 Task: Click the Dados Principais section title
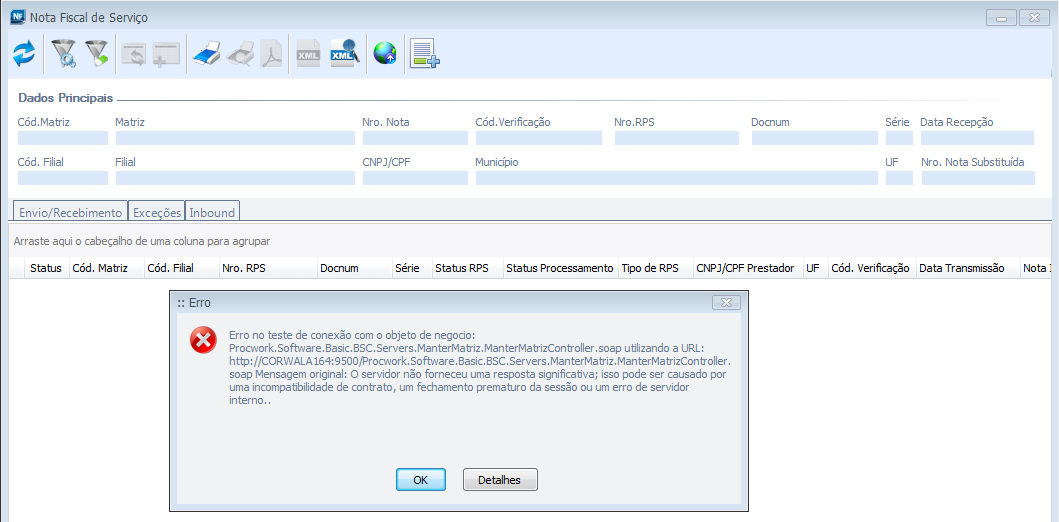coord(66,99)
